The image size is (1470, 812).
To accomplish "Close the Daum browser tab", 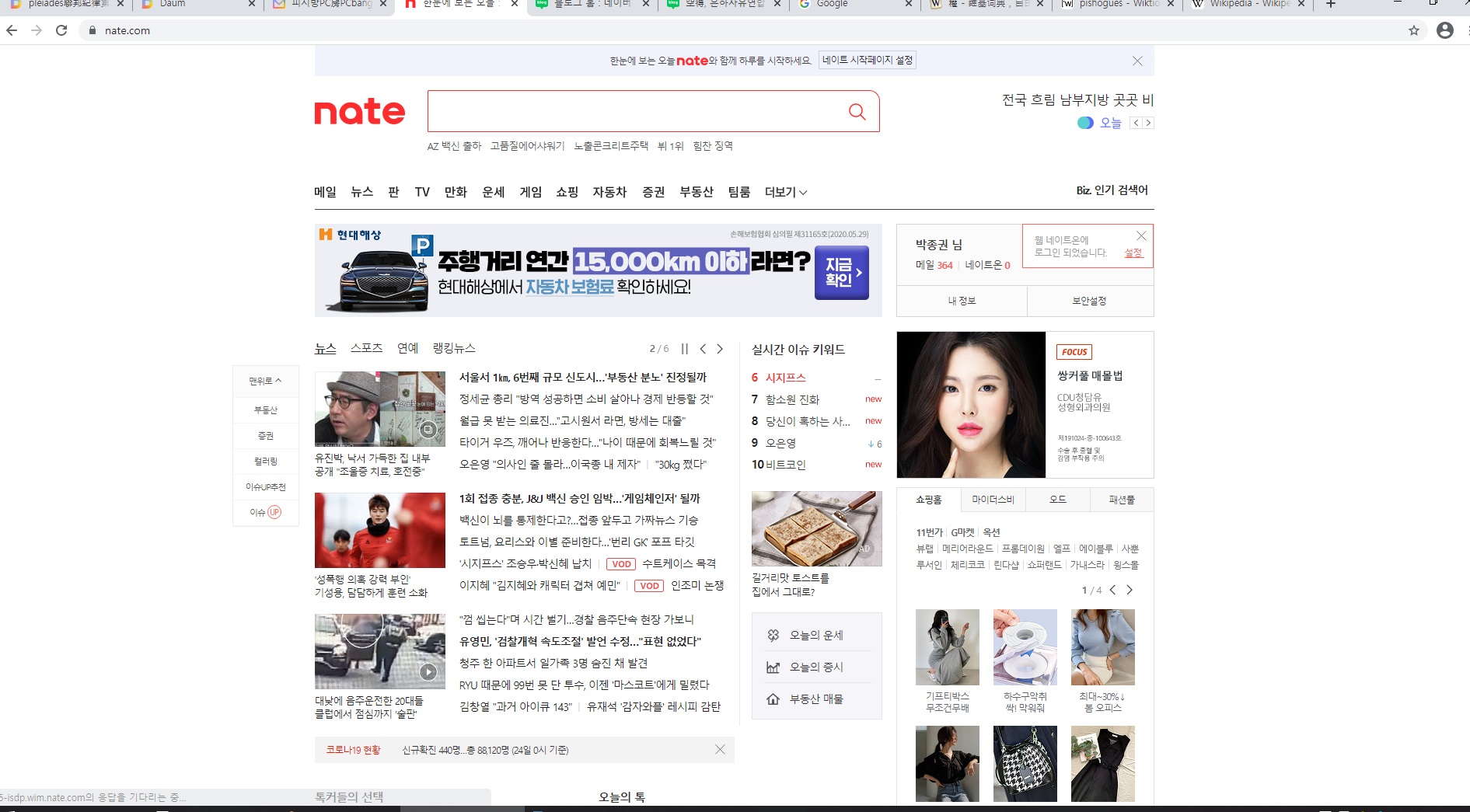I will pos(251,4).
